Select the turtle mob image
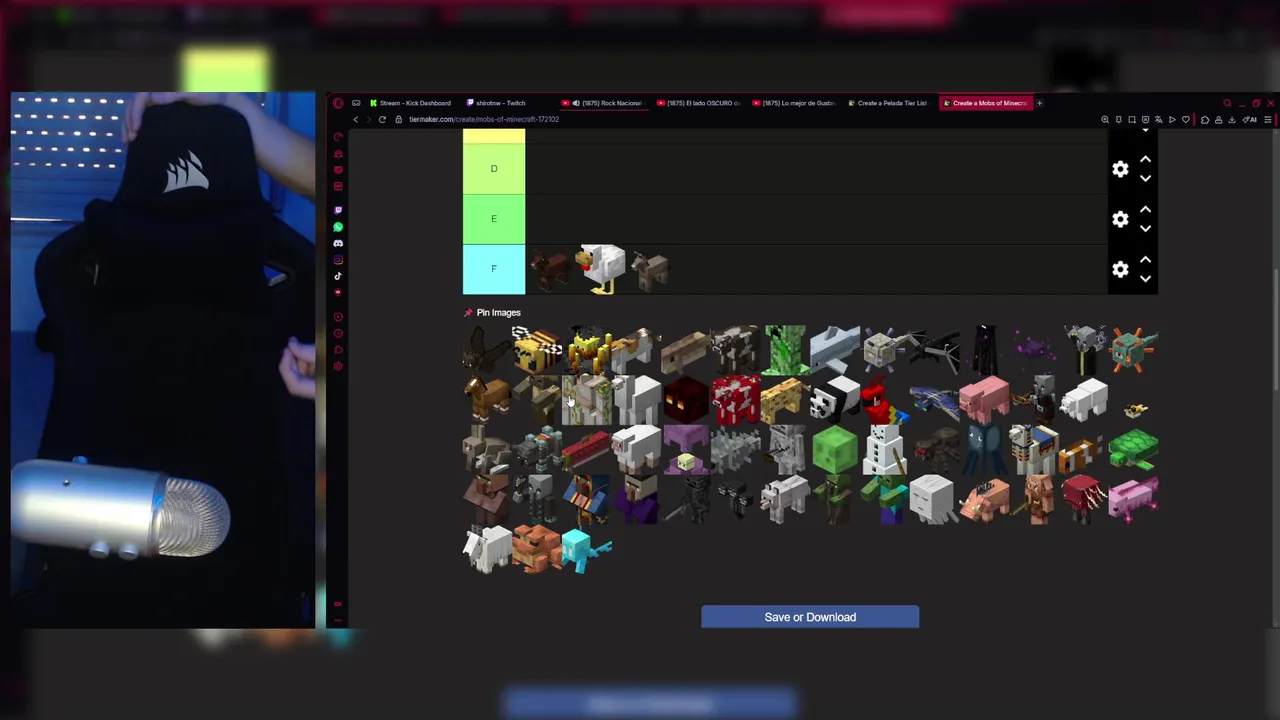Screen dimensions: 1280x720 [1133, 449]
